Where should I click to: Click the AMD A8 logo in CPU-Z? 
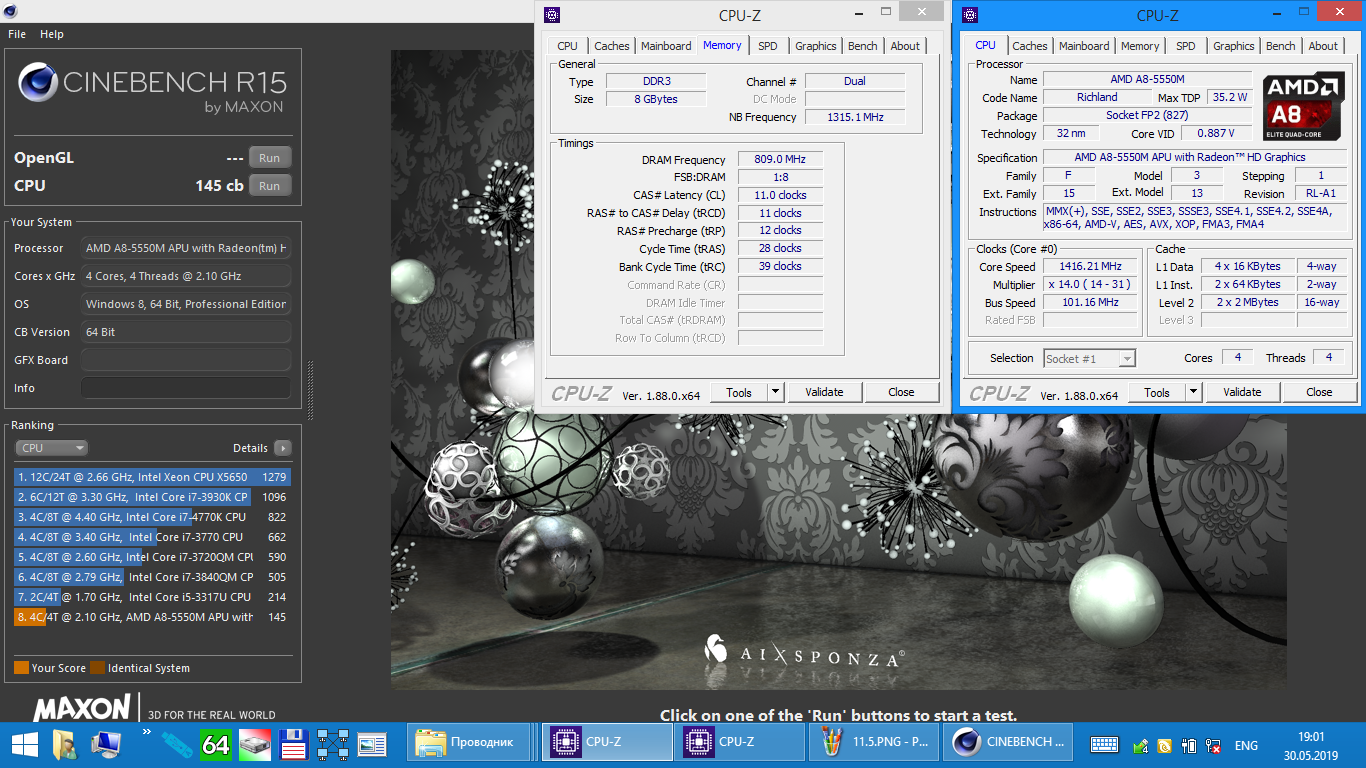[1303, 108]
